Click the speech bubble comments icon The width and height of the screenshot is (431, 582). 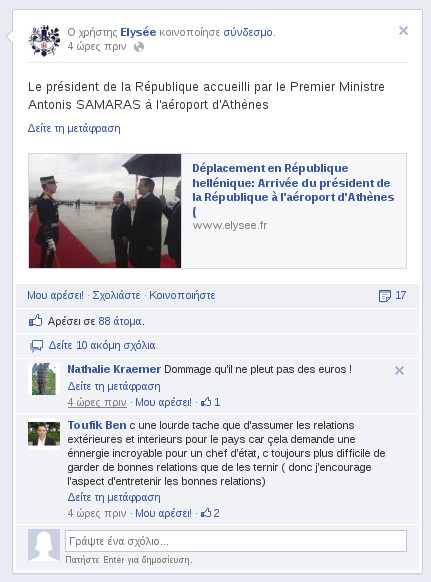click(36, 346)
